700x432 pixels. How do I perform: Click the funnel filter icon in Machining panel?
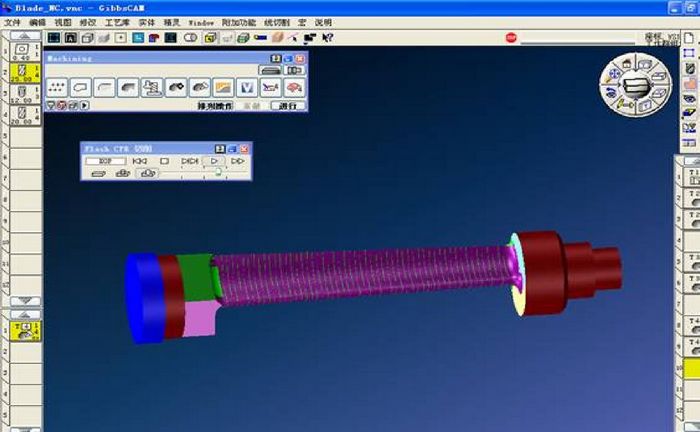50,105
